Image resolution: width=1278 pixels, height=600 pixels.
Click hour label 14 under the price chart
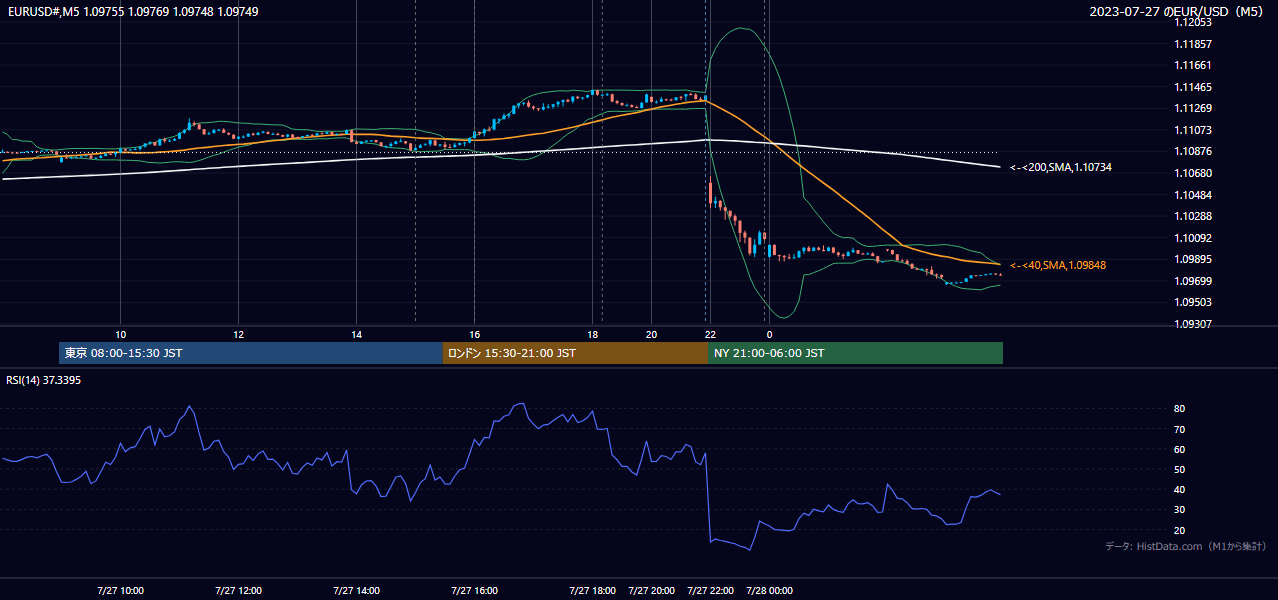click(x=356, y=334)
